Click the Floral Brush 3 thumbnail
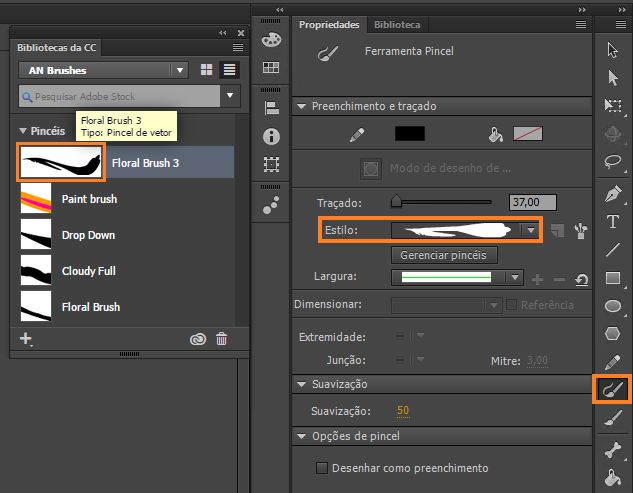 tap(61, 162)
